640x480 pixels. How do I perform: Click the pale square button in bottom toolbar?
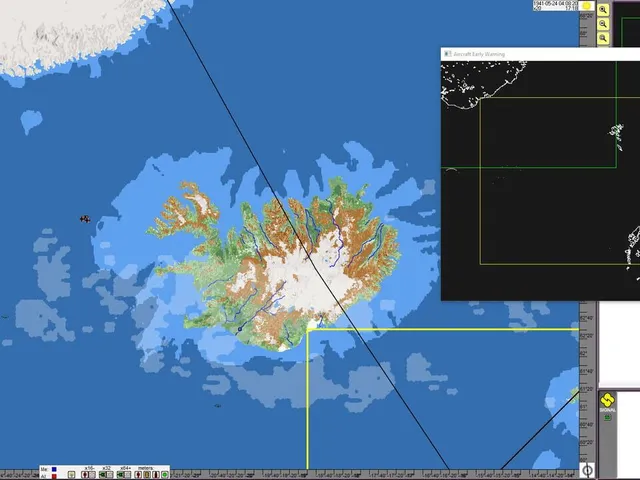coord(71,475)
